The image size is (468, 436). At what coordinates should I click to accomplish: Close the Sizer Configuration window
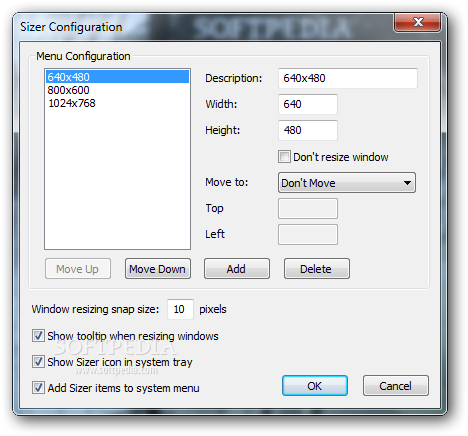click(417, 23)
